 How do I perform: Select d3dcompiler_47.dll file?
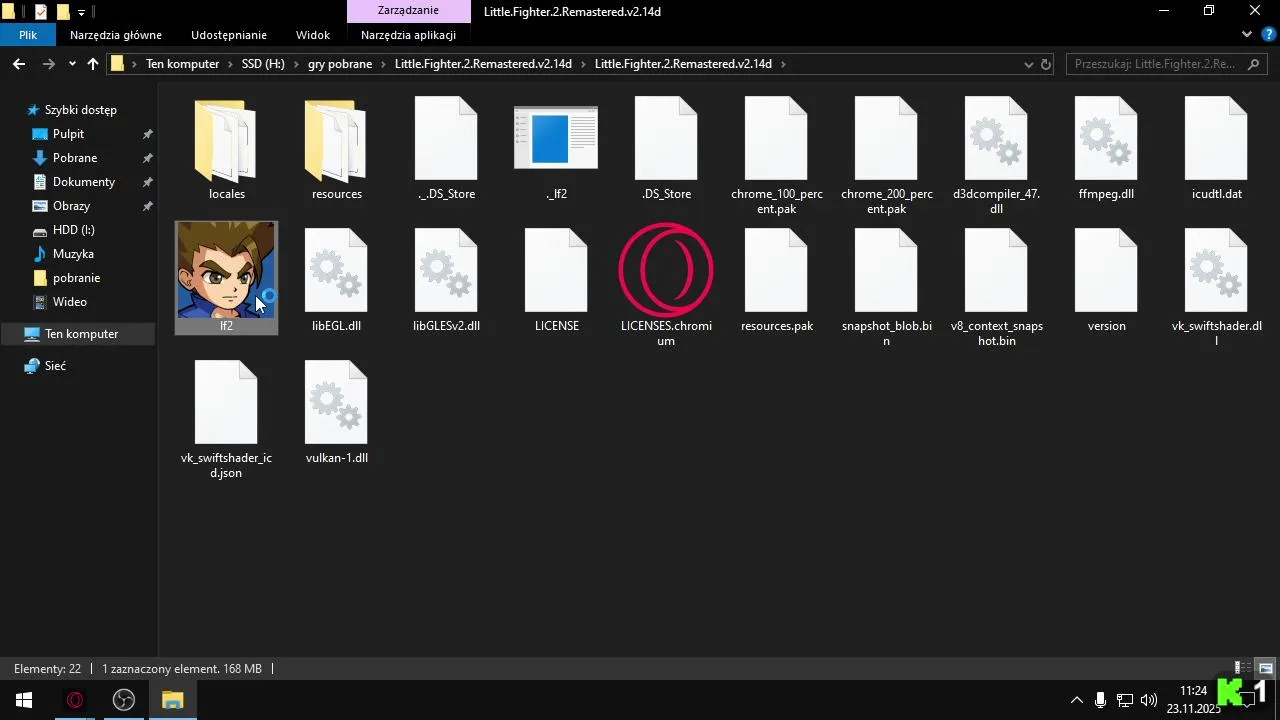(996, 157)
